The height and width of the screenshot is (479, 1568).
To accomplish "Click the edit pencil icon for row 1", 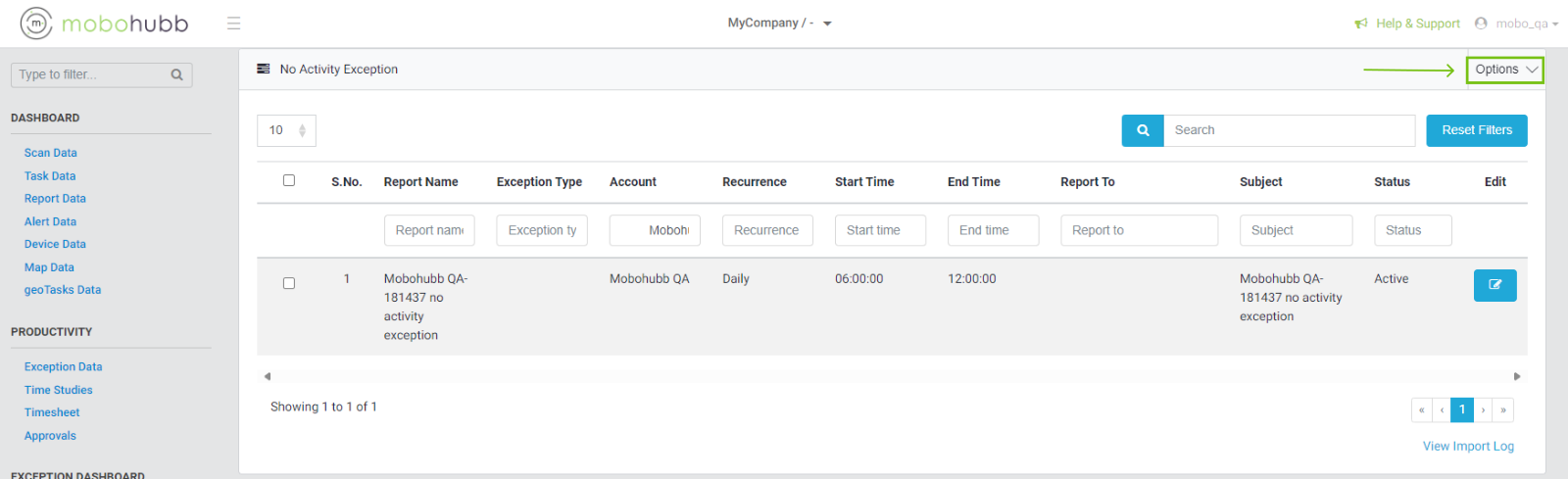I will coord(1494,285).
